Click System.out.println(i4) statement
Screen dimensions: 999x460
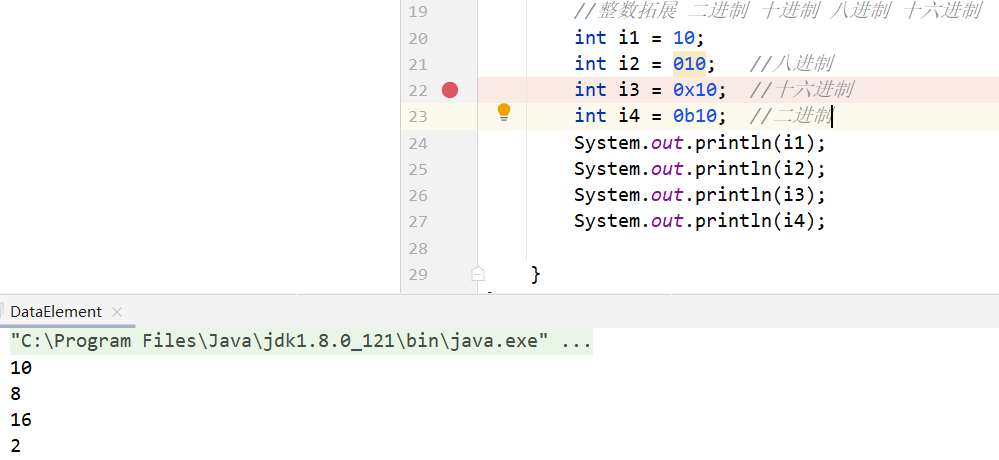700,221
